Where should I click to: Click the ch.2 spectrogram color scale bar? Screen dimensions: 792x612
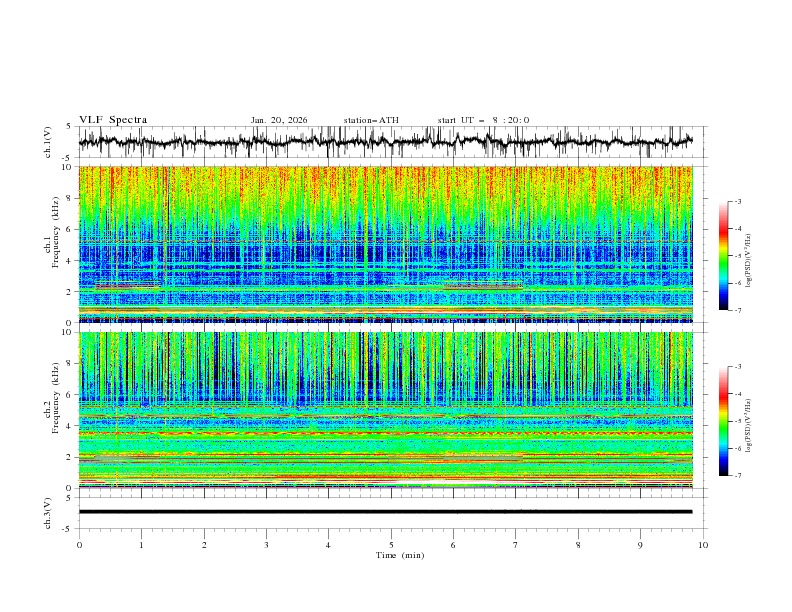tap(723, 421)
